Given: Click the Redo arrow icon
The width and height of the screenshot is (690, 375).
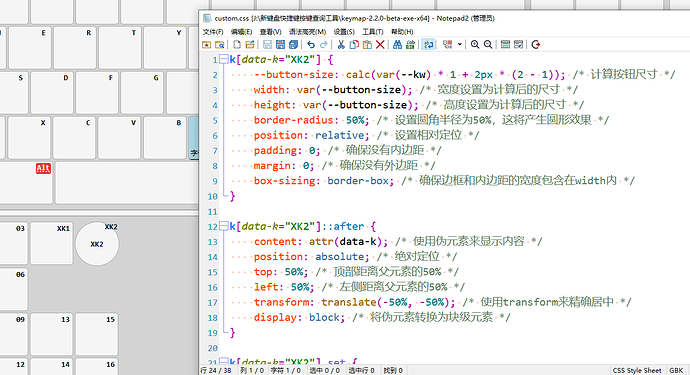Looking at the screenshot, I should (x=324, y=44).
